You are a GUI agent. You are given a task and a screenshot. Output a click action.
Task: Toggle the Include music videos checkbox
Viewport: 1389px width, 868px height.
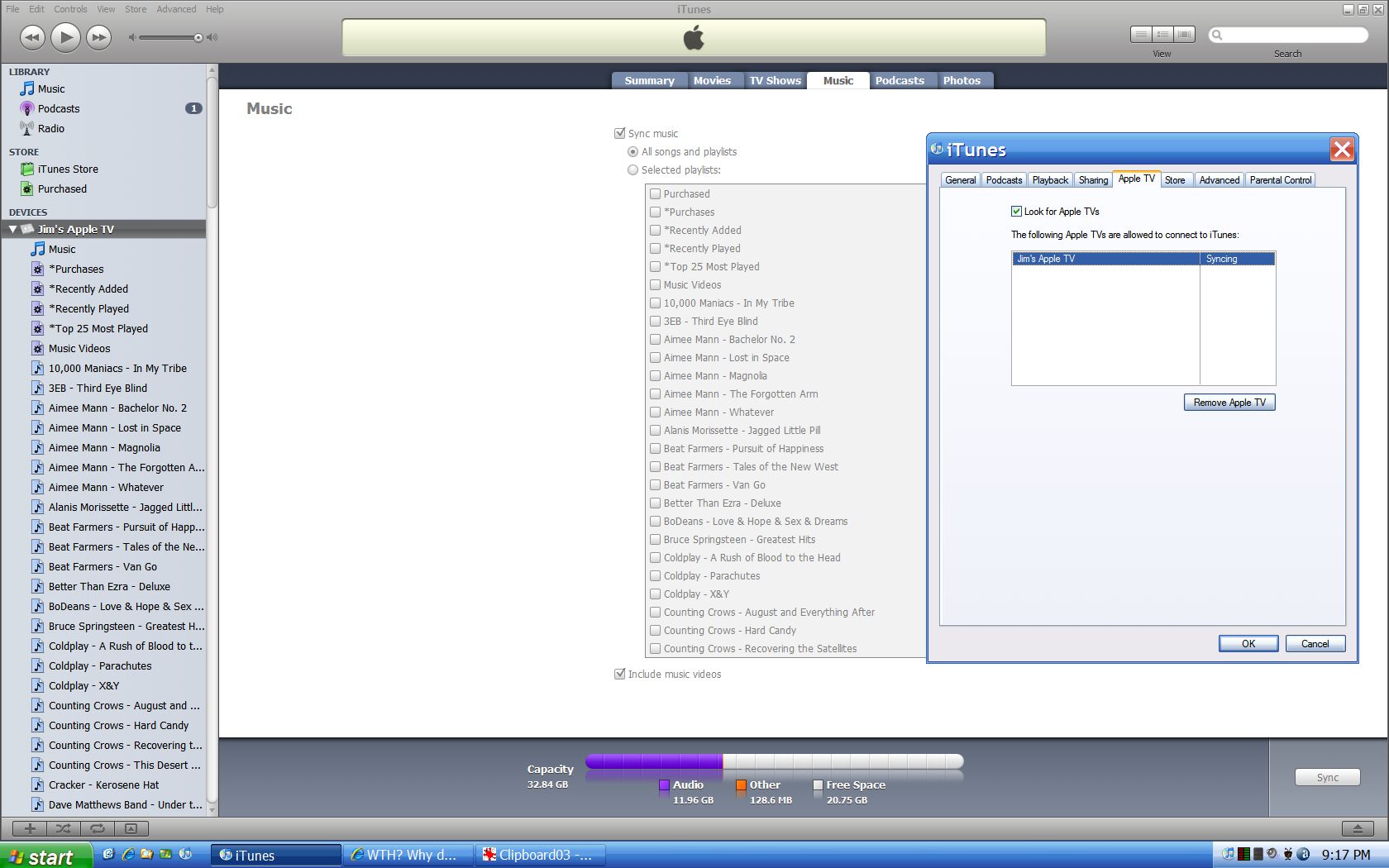(620, 674)
